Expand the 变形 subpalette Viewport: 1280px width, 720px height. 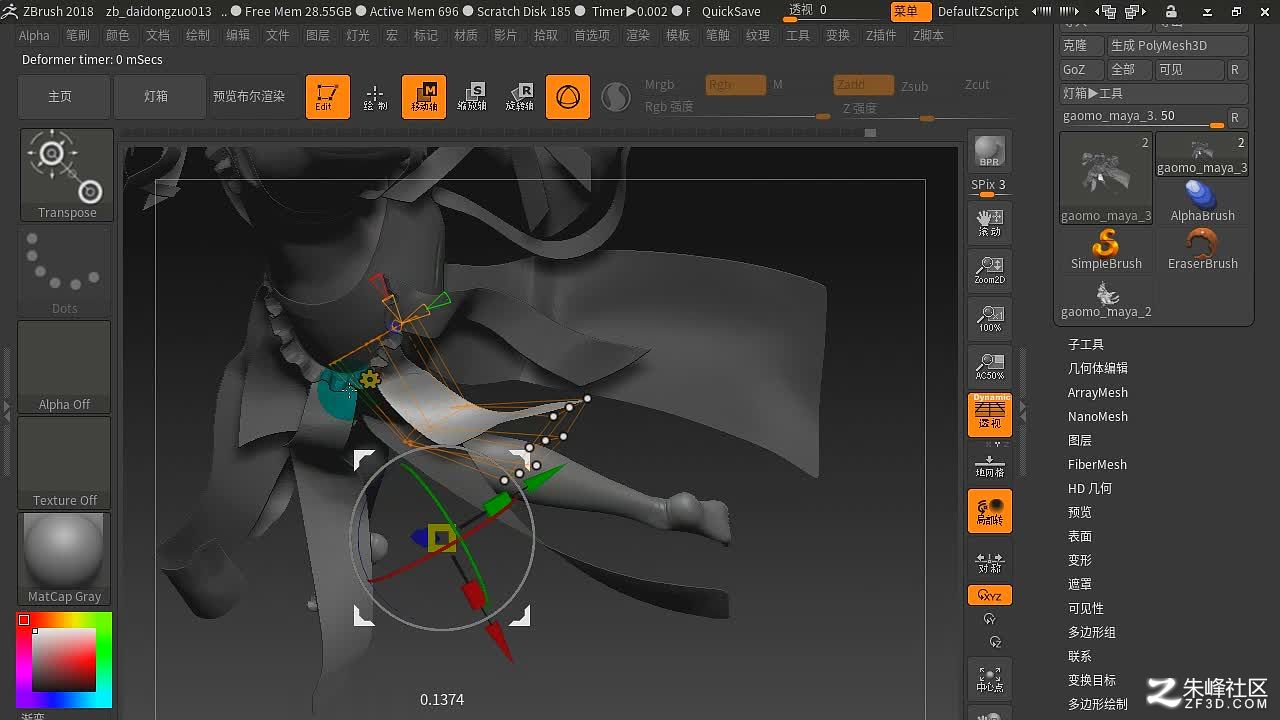(x=1080, y=560)
